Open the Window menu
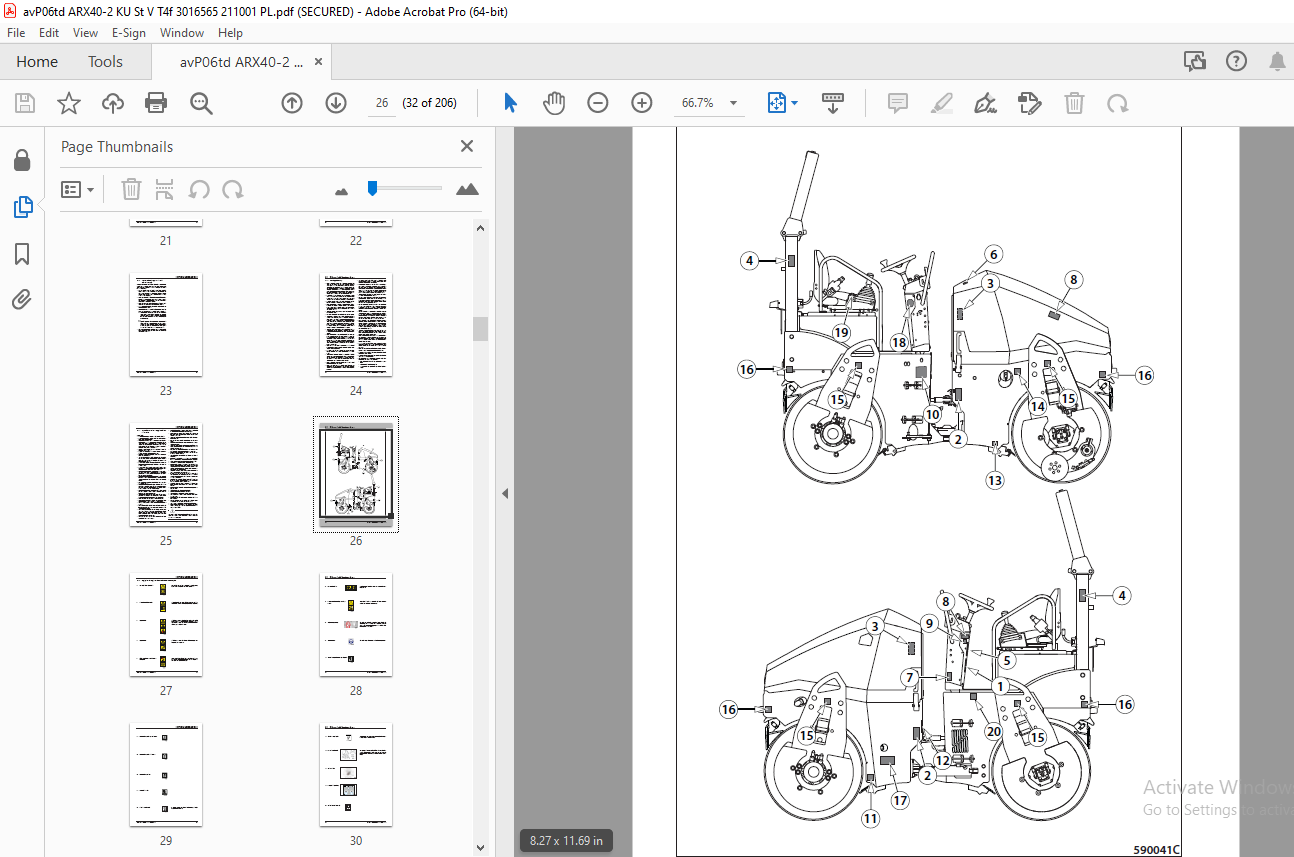This screenshot has height=857, width=1294. click(x=182, y=33)
